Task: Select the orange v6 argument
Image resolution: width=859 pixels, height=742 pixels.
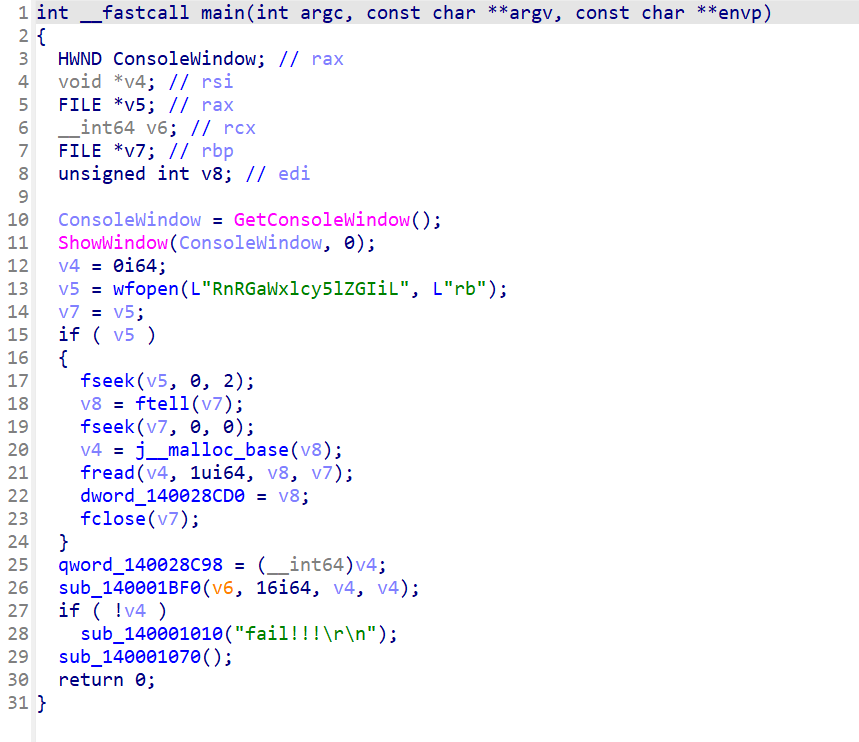Action: tap(223, 588)
